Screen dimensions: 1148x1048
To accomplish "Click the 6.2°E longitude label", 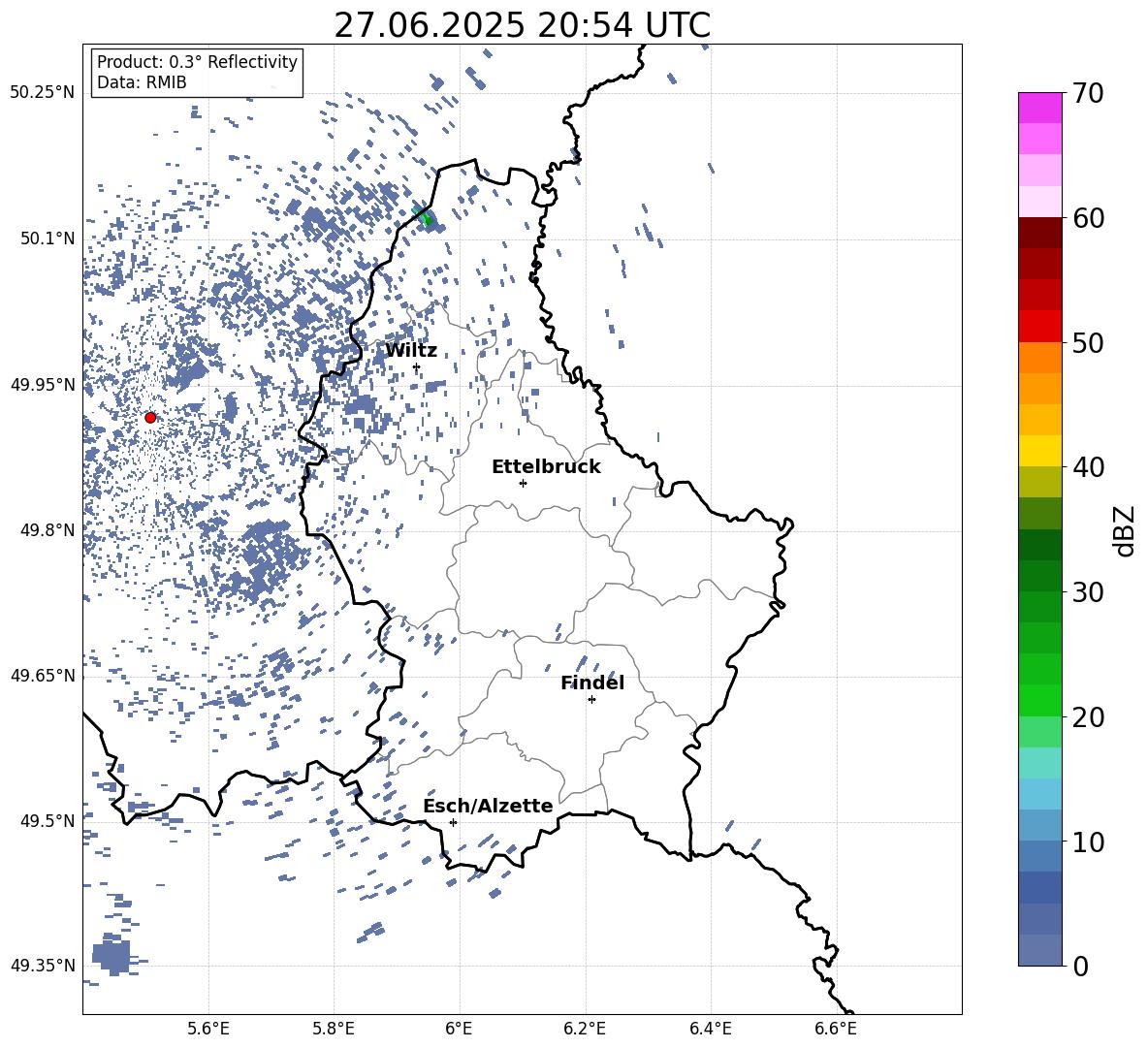I will [585, 1029].
